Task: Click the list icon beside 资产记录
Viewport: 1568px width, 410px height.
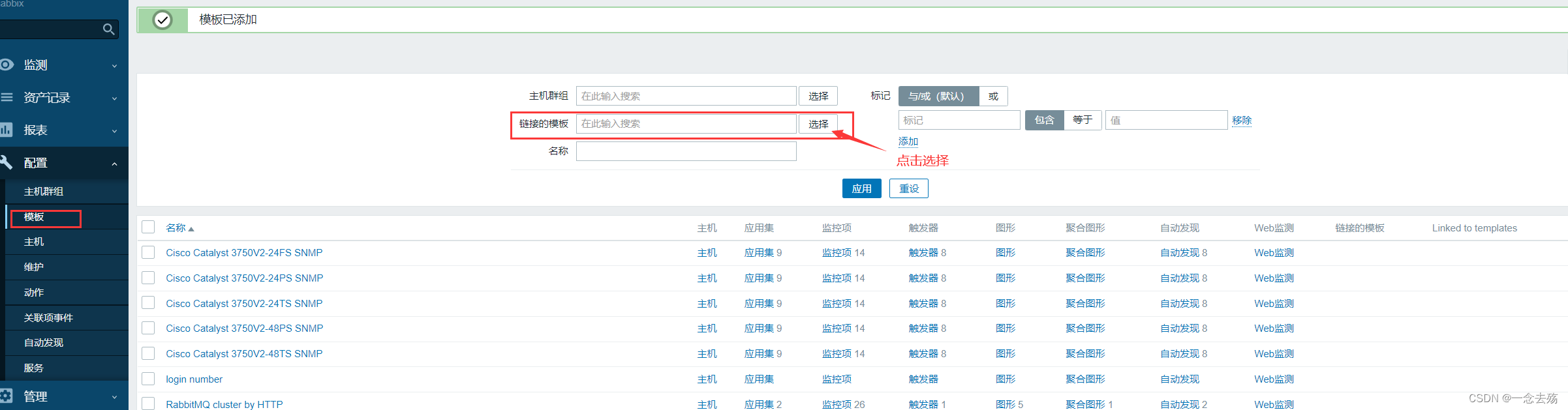Action: coord(7,97)
